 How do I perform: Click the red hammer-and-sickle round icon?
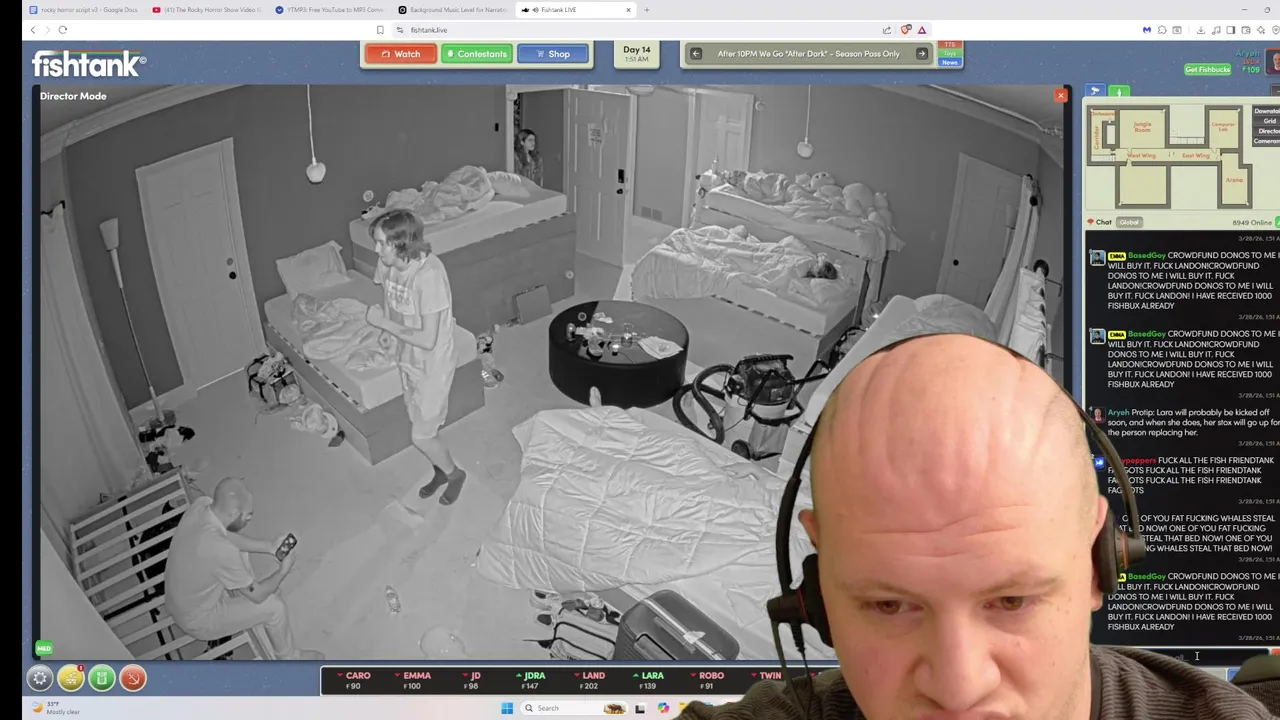point(133,678)
